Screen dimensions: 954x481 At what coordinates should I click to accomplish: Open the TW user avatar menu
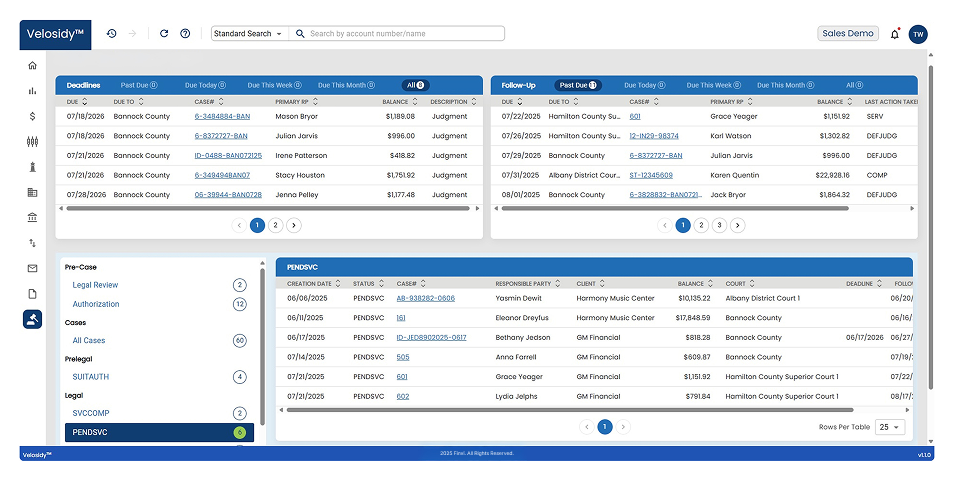[x=918, y=34]
